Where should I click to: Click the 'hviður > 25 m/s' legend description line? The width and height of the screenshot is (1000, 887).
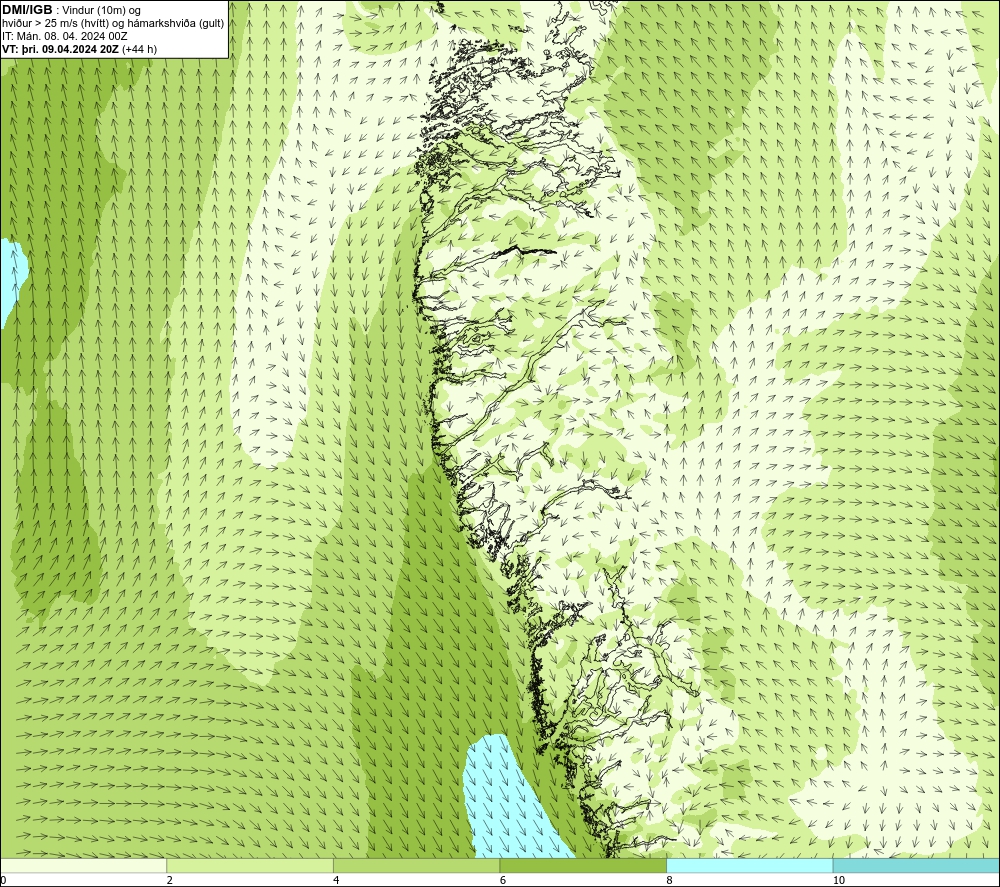113,24
